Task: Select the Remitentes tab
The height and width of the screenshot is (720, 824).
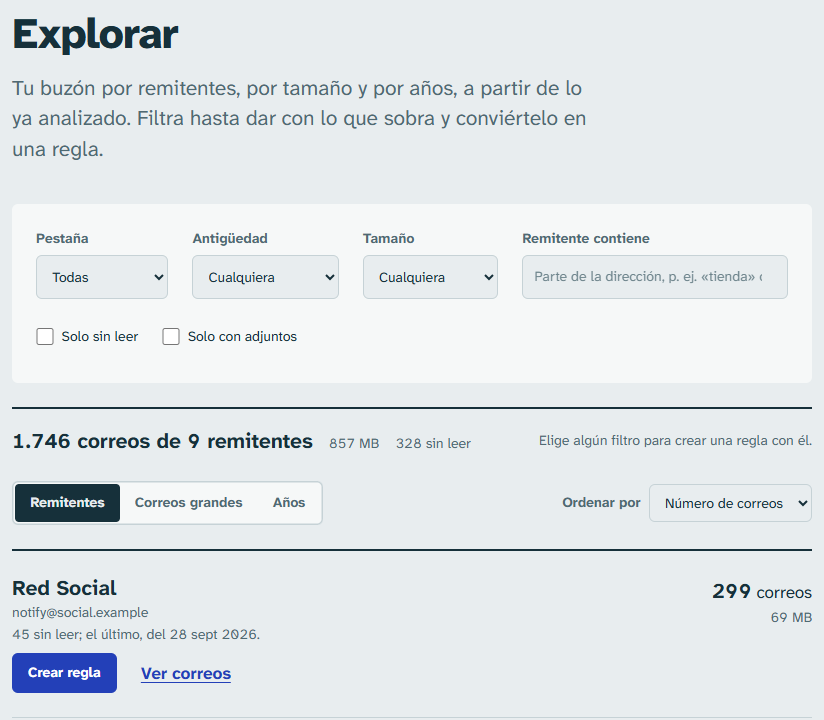Action: (x=67, y=503)
